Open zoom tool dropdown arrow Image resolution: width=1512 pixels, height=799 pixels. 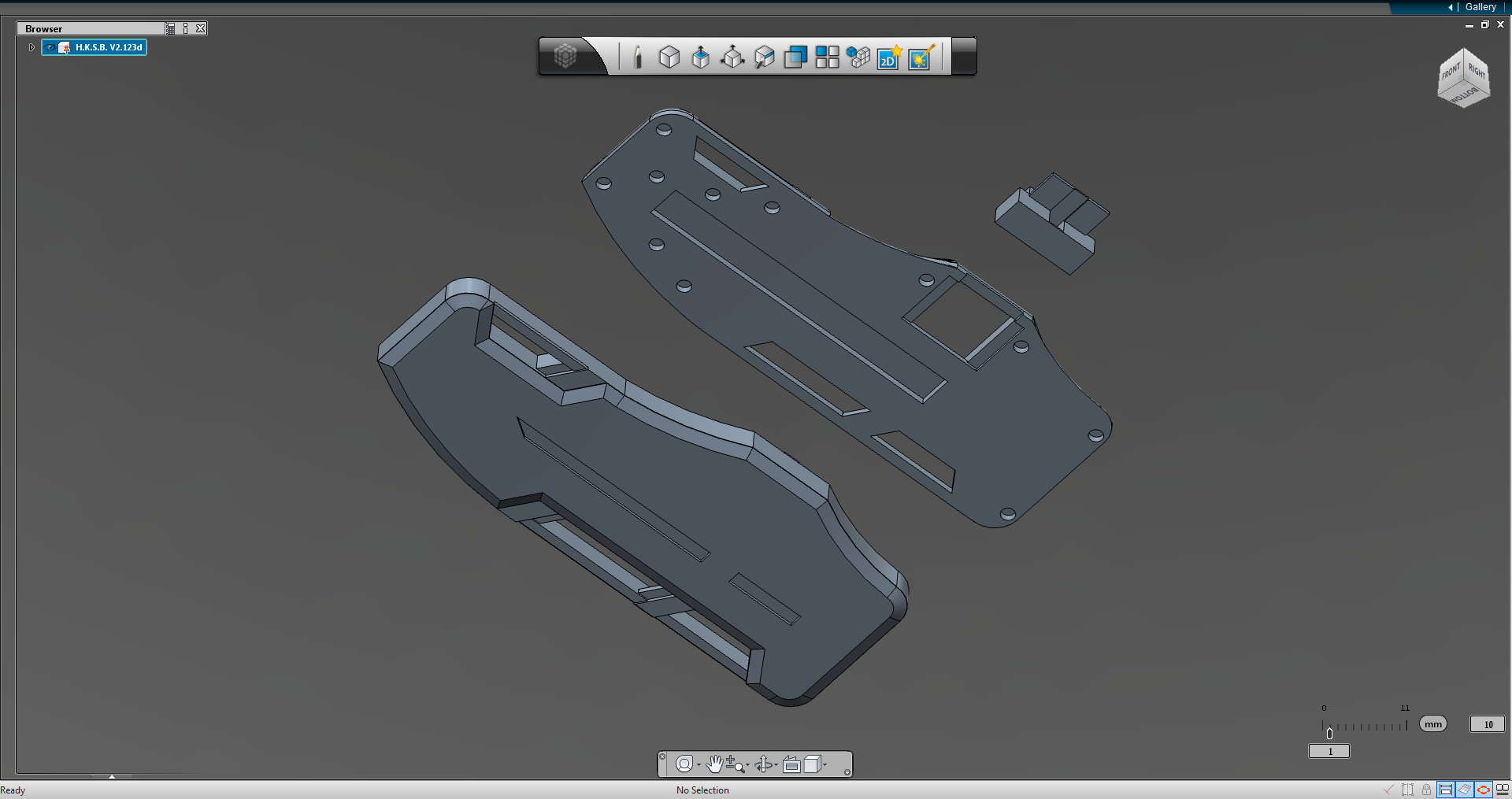[x=747, y=764]
